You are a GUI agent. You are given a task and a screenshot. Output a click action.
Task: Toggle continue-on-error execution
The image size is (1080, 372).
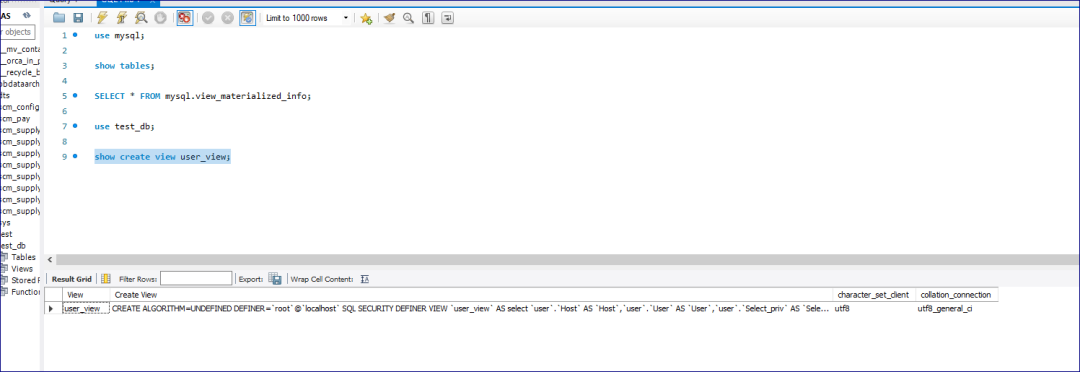pos(185,18)
